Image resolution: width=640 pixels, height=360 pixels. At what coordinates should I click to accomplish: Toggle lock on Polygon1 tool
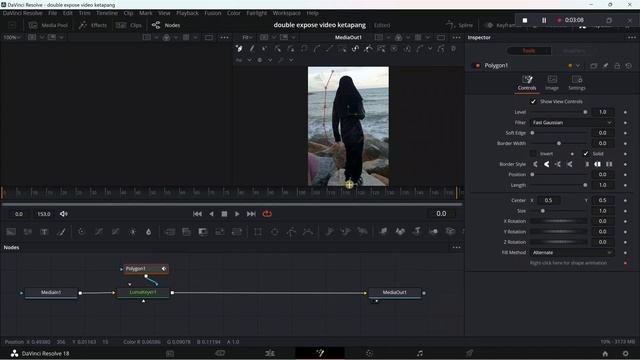coord(617,66)
